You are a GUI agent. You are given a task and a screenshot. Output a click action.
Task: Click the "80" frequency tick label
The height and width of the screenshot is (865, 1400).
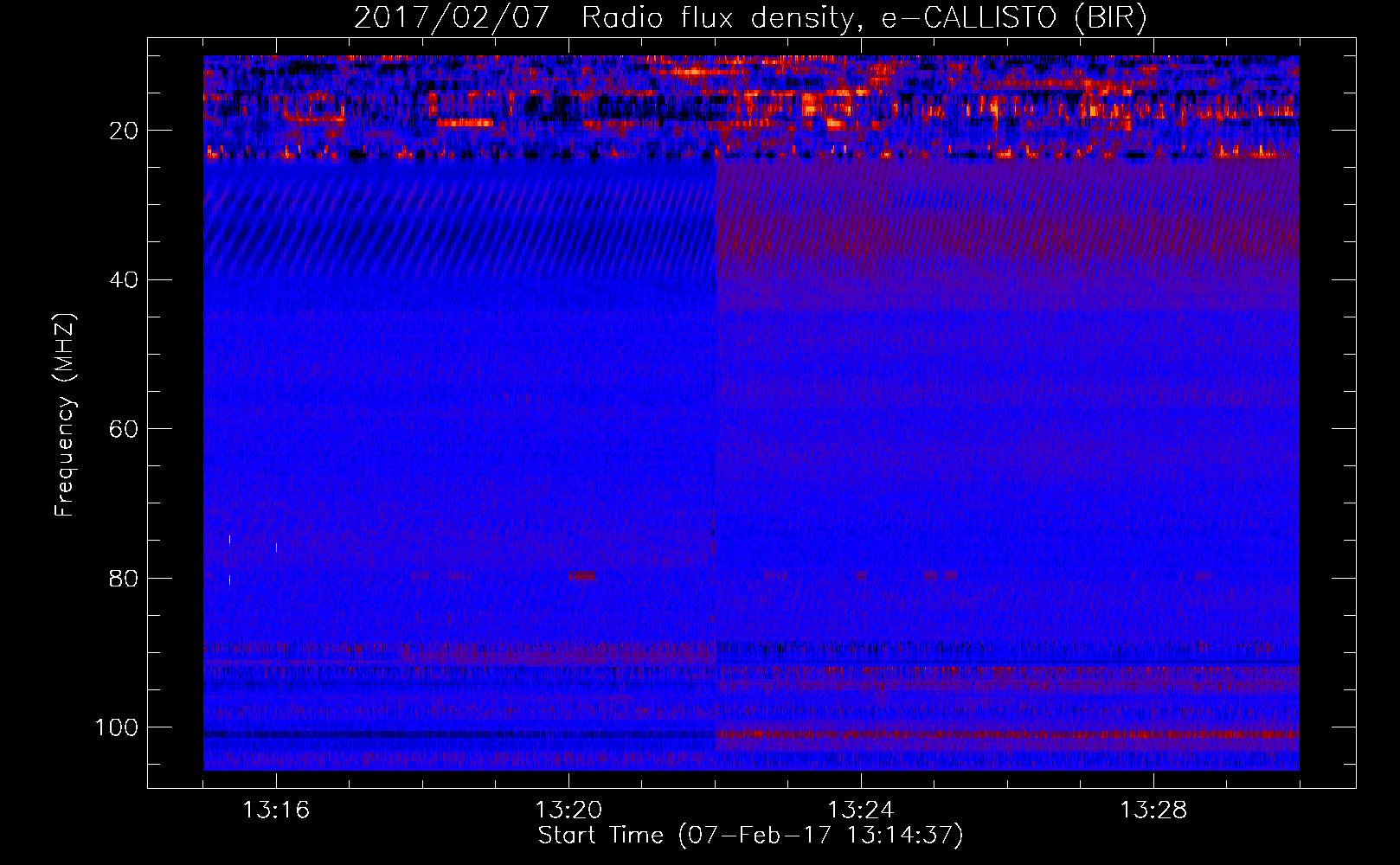(x=125, y=578)
